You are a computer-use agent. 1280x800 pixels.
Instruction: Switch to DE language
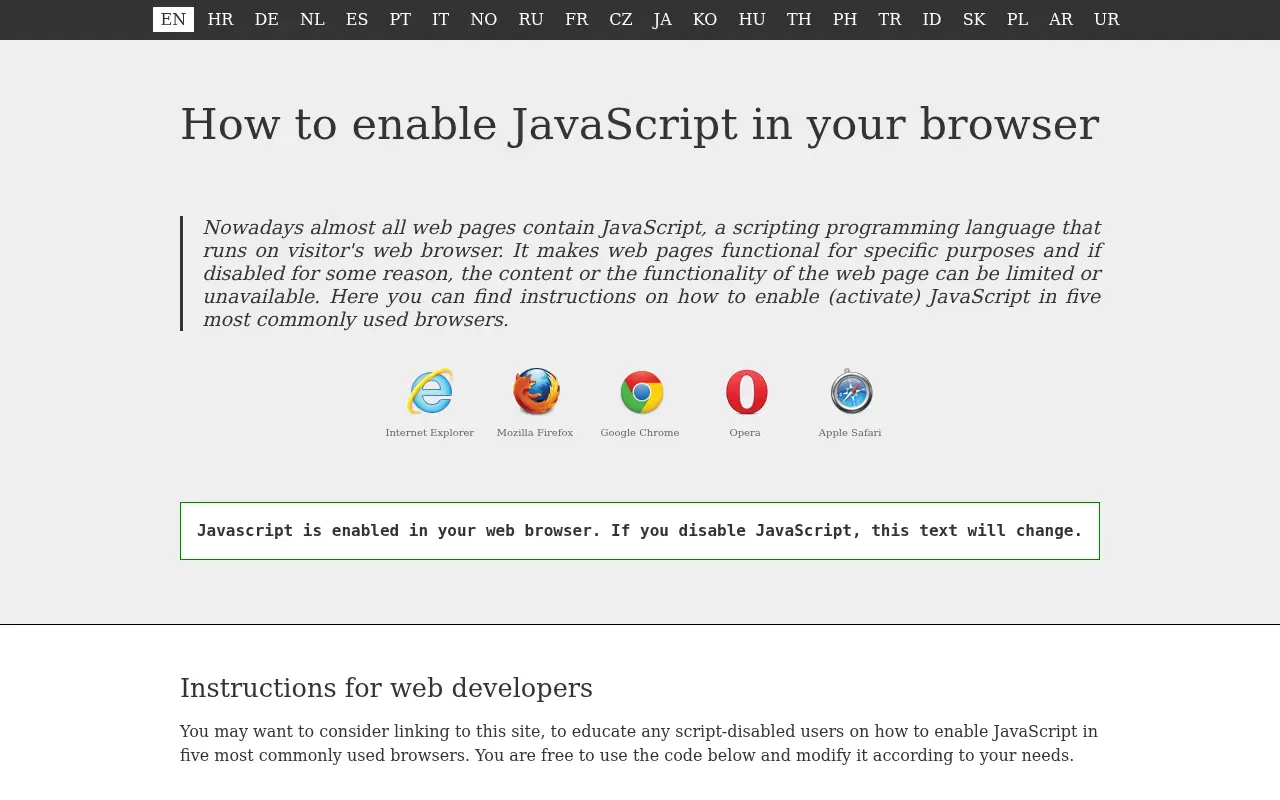click(x=266, y=19)
